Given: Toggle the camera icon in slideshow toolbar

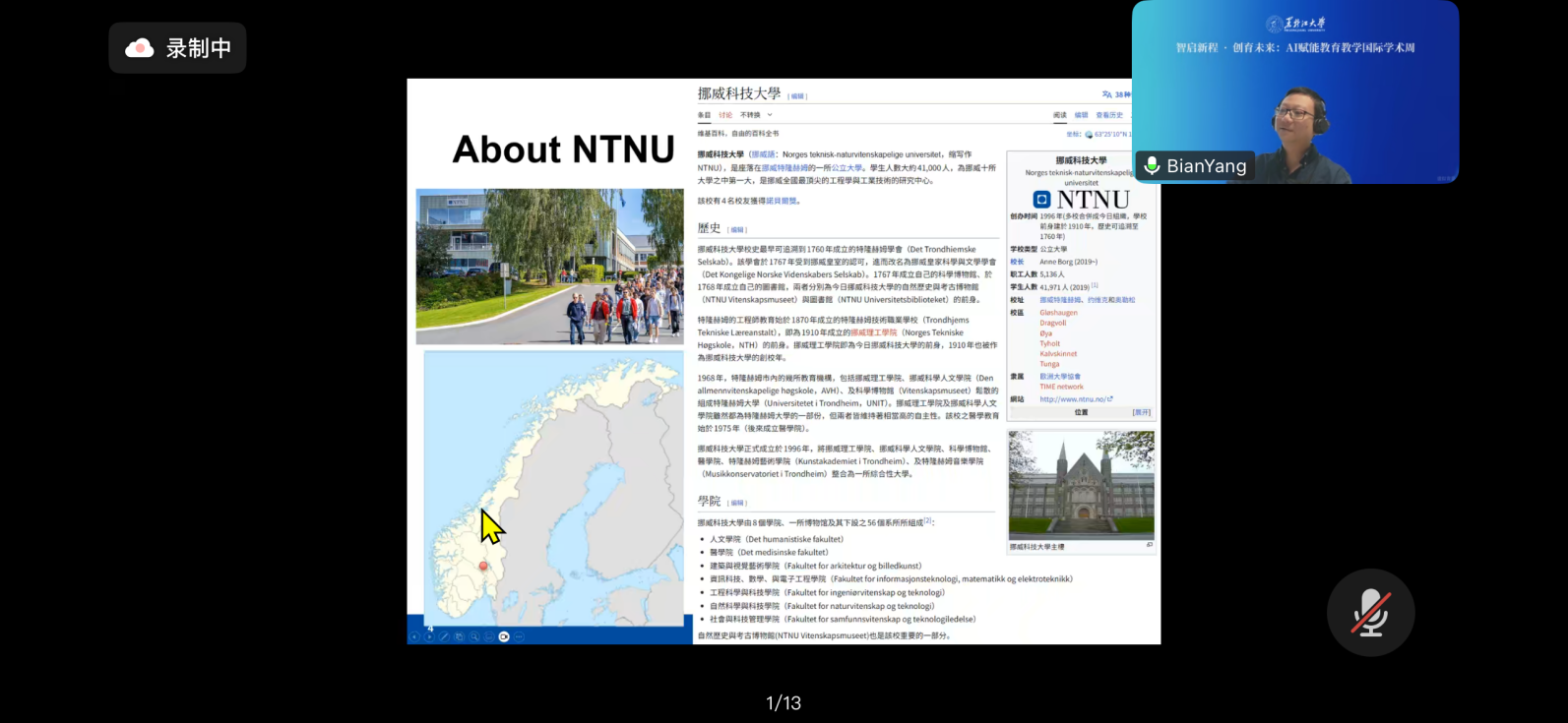Looking at the screenshot, I should 504,636.
